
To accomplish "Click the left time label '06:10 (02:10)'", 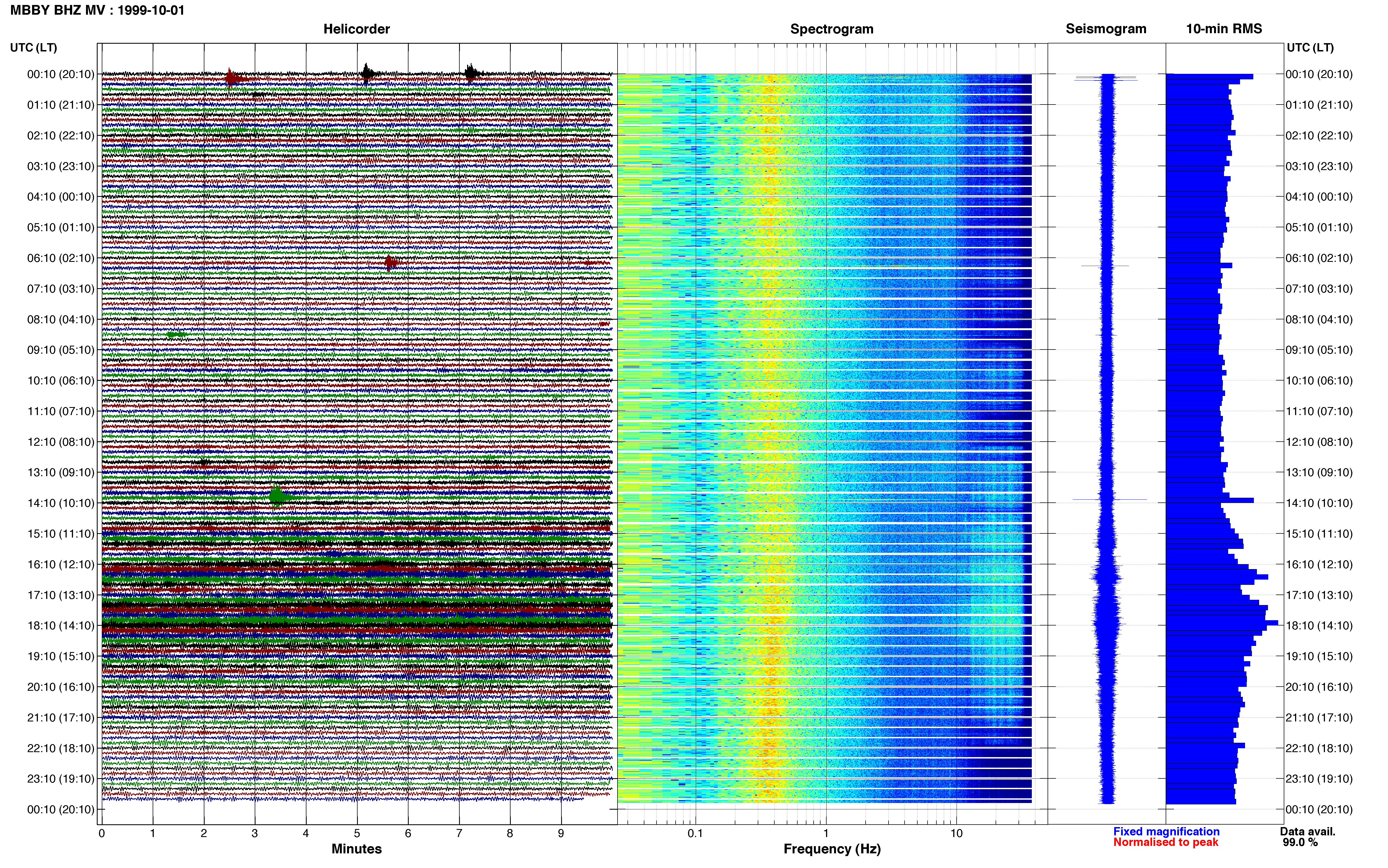I will (61, 258).
